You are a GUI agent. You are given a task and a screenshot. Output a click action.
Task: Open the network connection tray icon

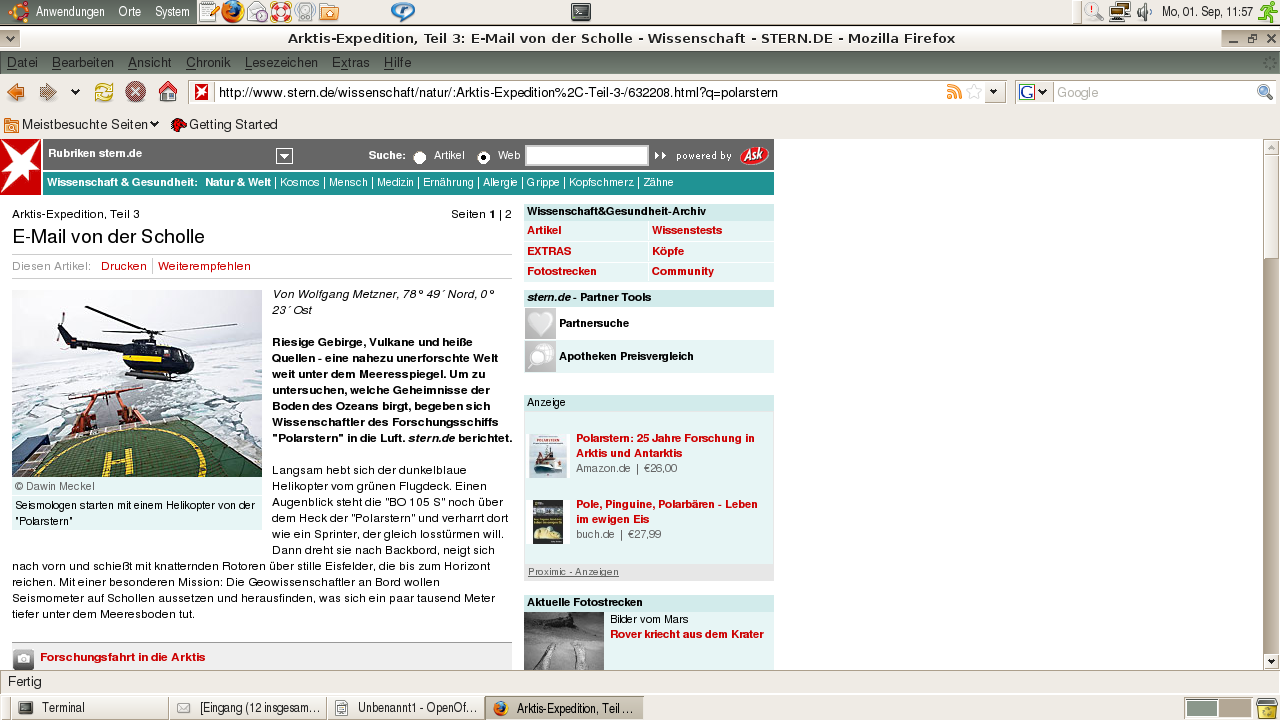pos(1120,12)
